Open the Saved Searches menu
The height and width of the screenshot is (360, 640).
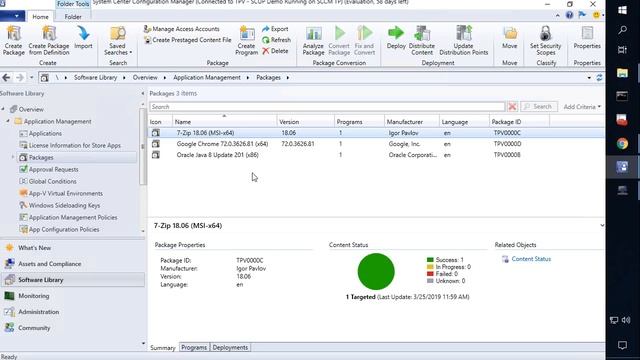[x=118, y=40]
